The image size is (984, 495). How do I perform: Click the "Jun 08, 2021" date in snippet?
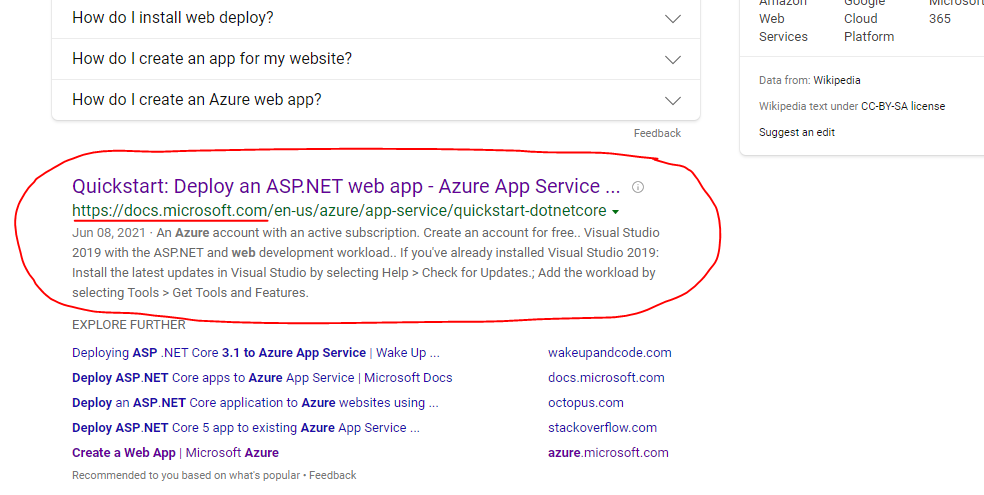(109, 233)
